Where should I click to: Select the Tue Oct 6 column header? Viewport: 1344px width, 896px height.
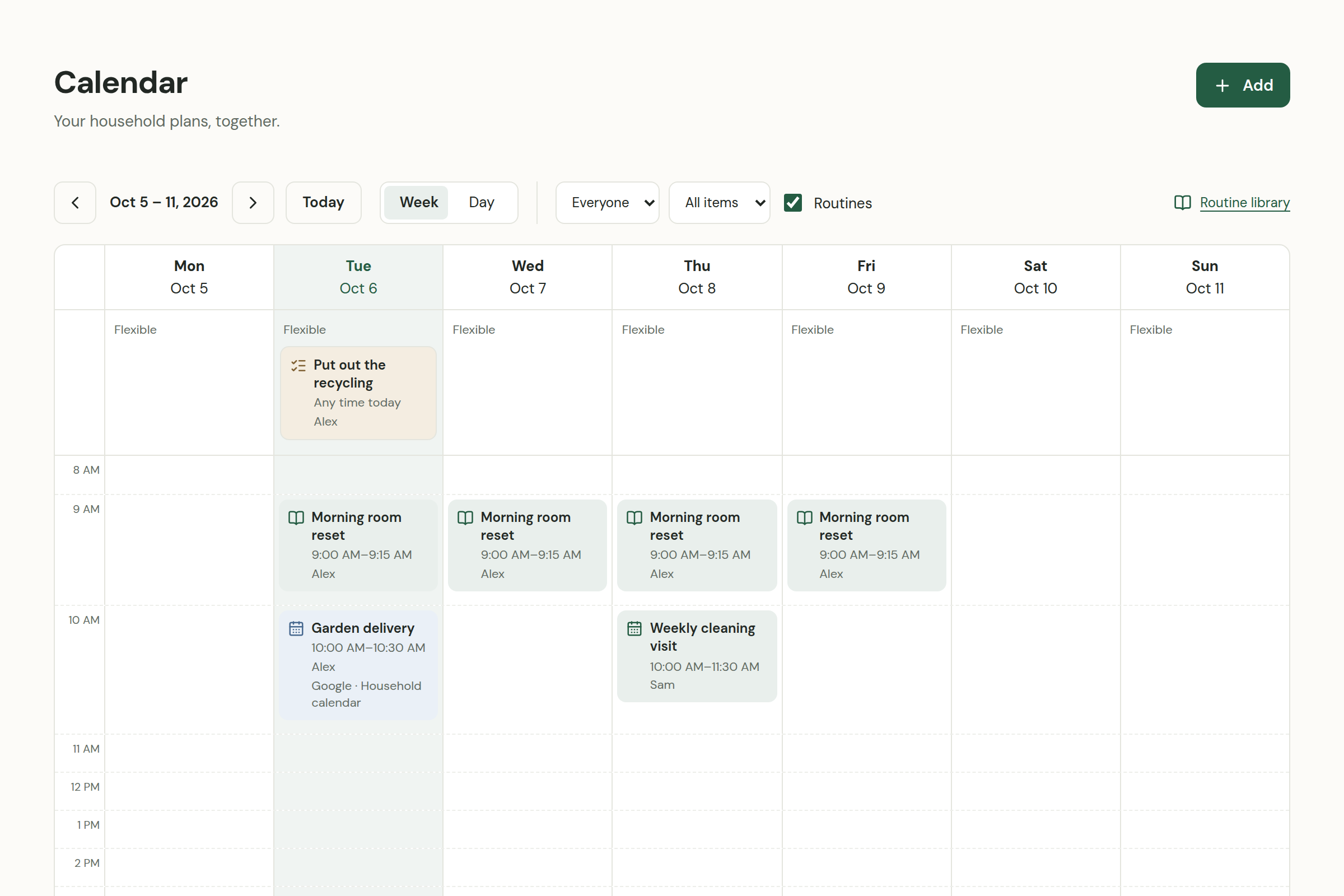pos(358,277)
